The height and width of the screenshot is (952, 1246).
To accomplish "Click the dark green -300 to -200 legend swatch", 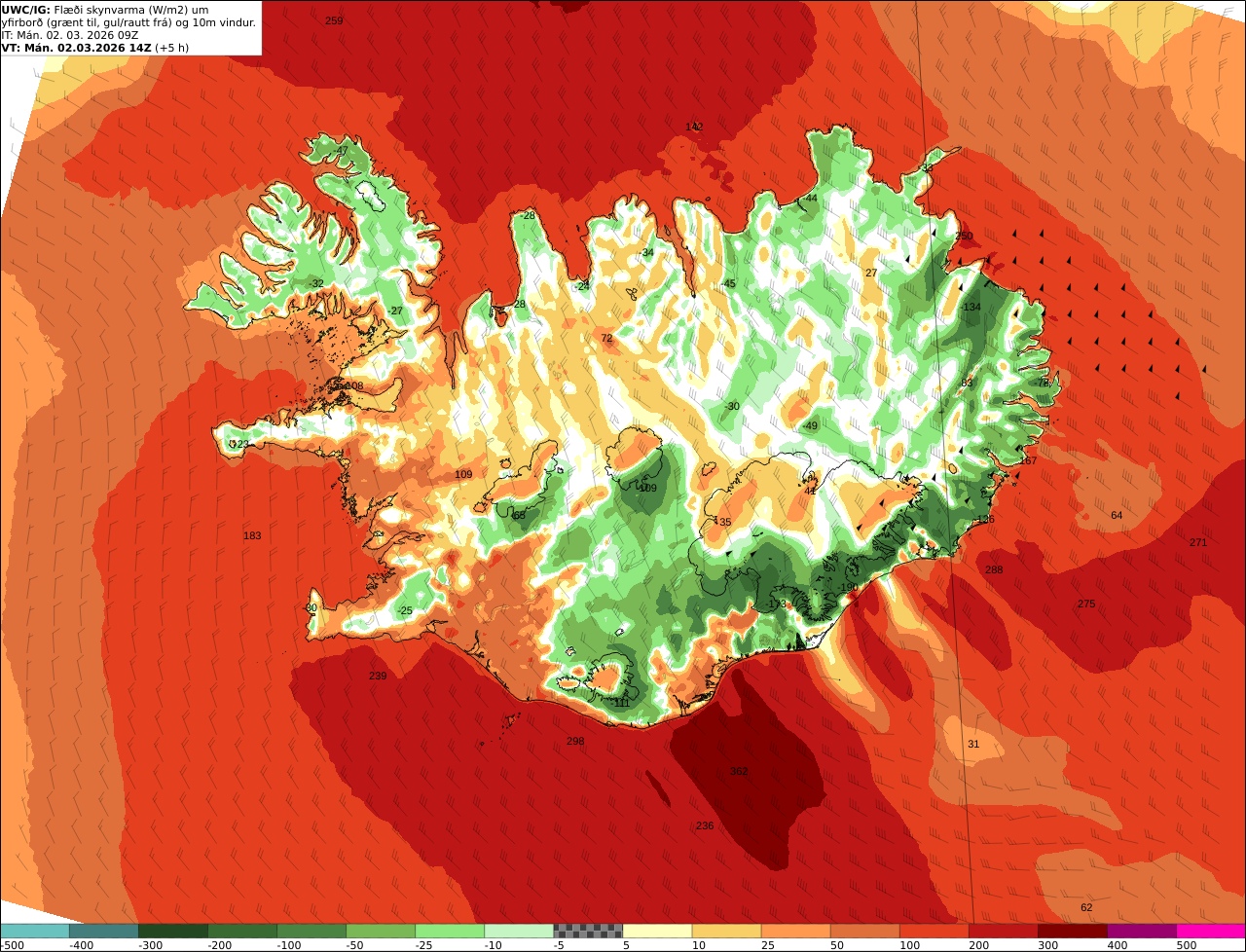I will coord(173,931).
